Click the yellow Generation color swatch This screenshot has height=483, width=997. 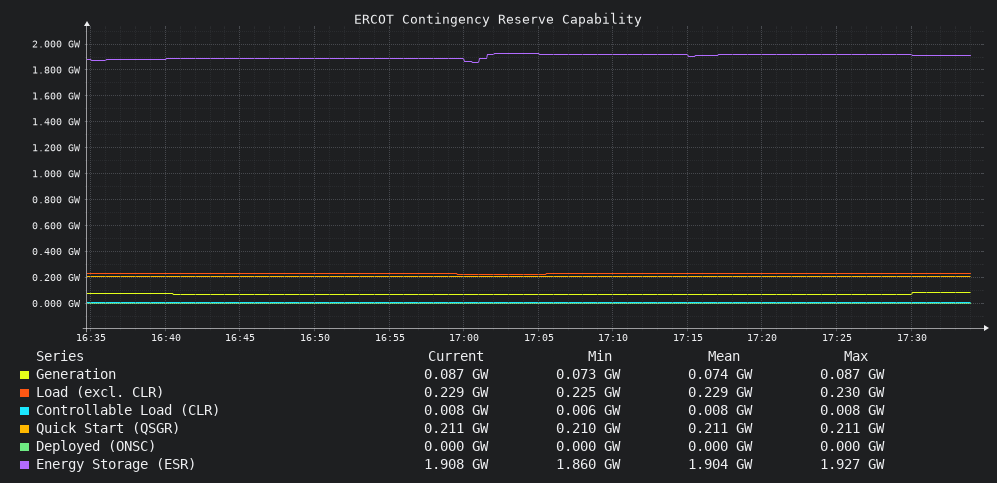pyautogui.click(x=24, y=375)
